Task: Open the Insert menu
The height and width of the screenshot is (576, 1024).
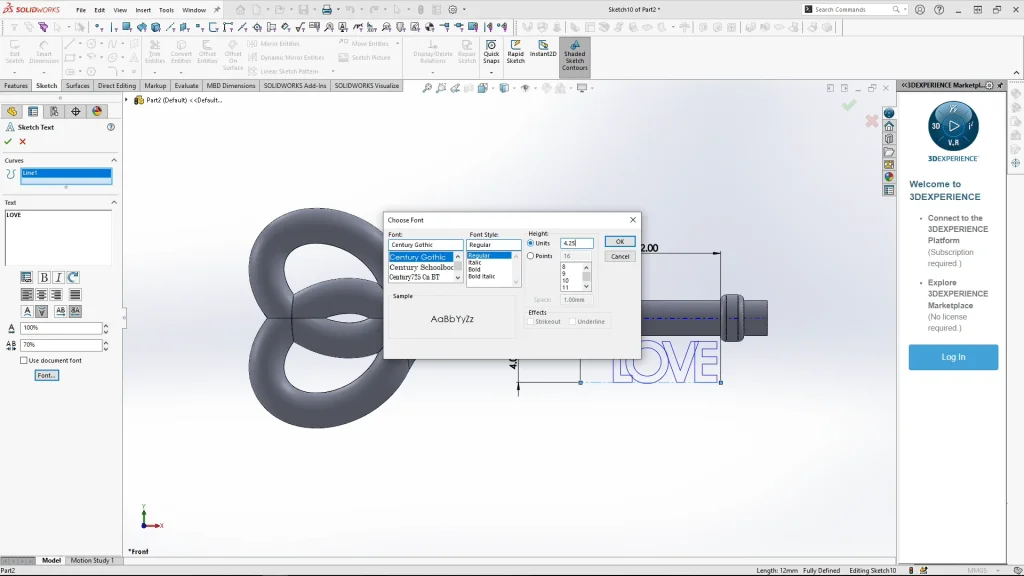Action: (x=143, y=10)
